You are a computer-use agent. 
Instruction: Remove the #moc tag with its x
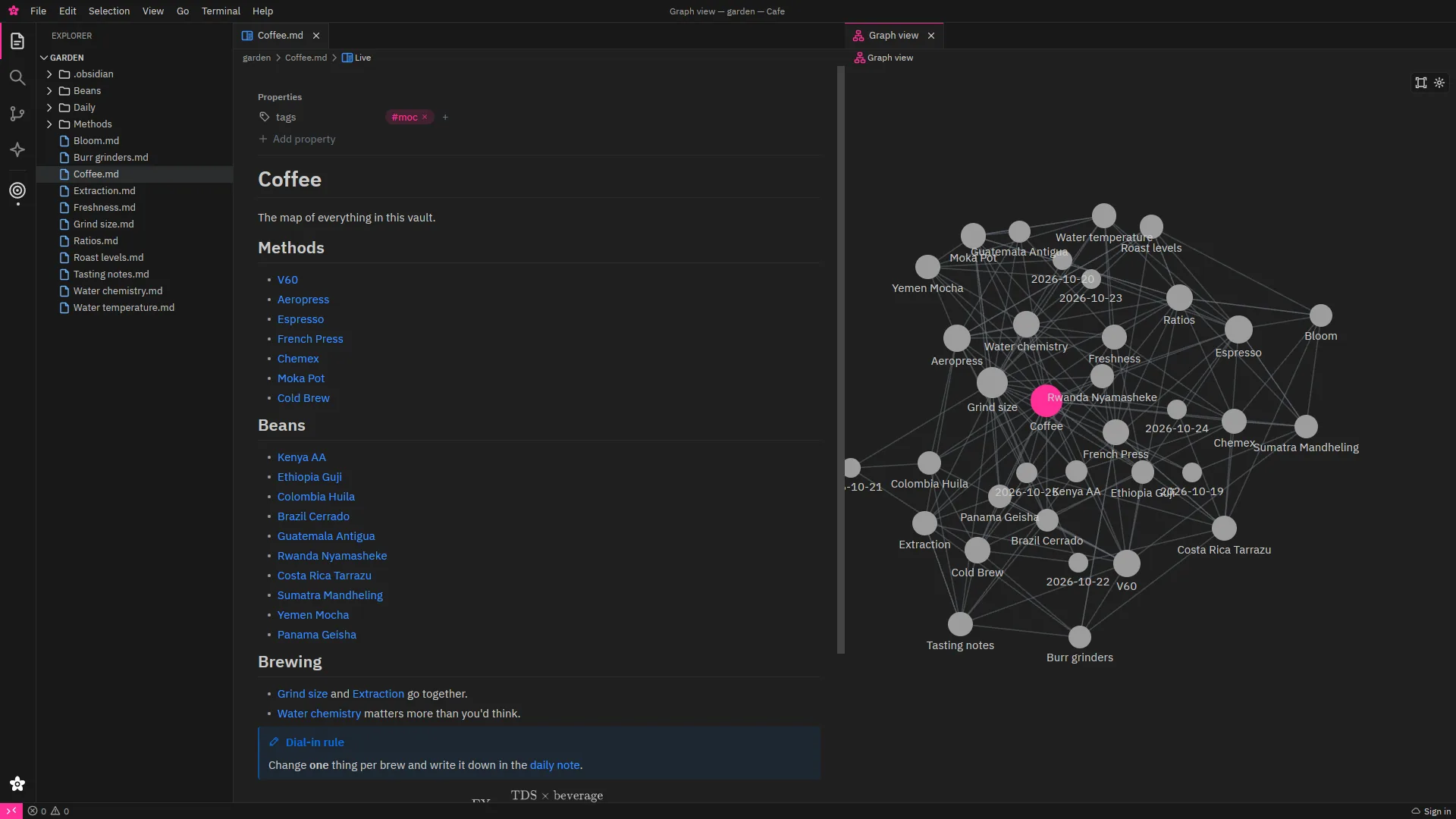pyautogui.click(x=425, y=117)
